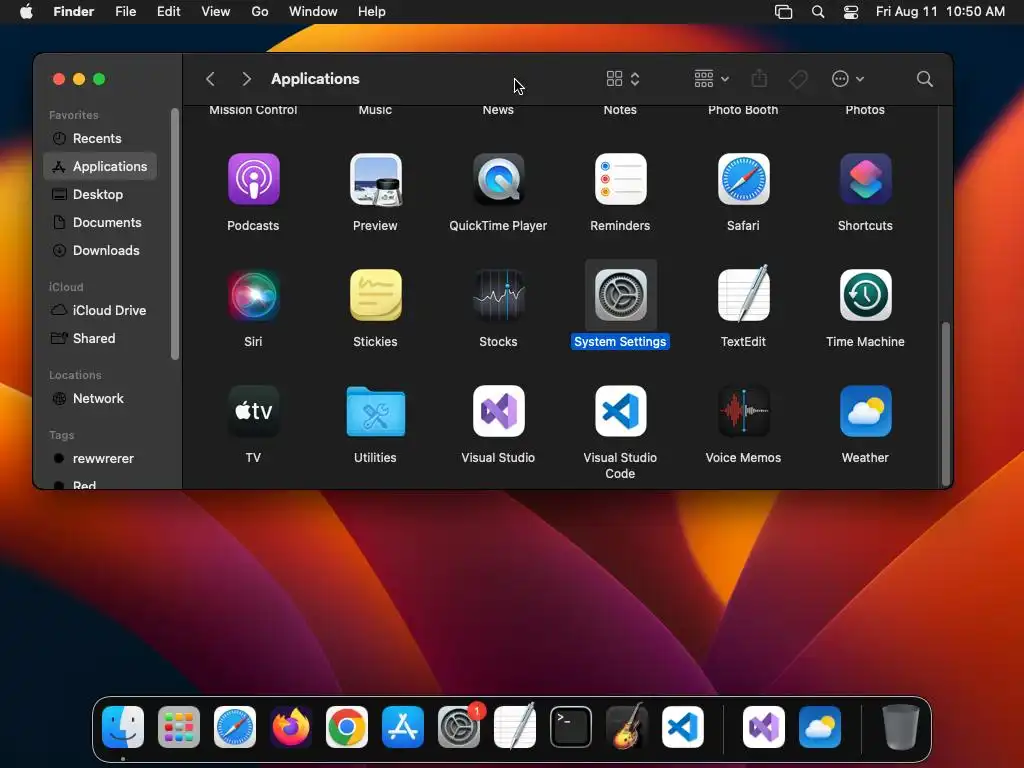Open the Finder menu
Viewport: 1024px width, 768px height.
74,12
